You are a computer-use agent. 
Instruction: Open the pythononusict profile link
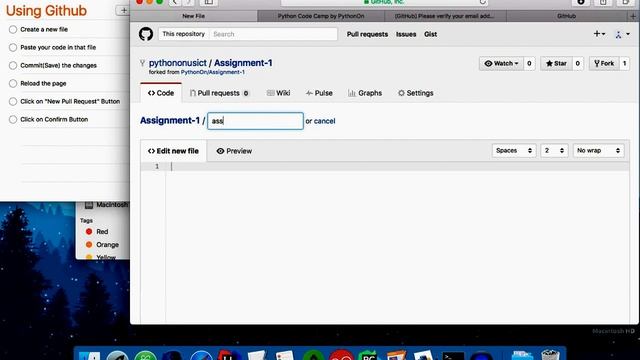(178, 63)
